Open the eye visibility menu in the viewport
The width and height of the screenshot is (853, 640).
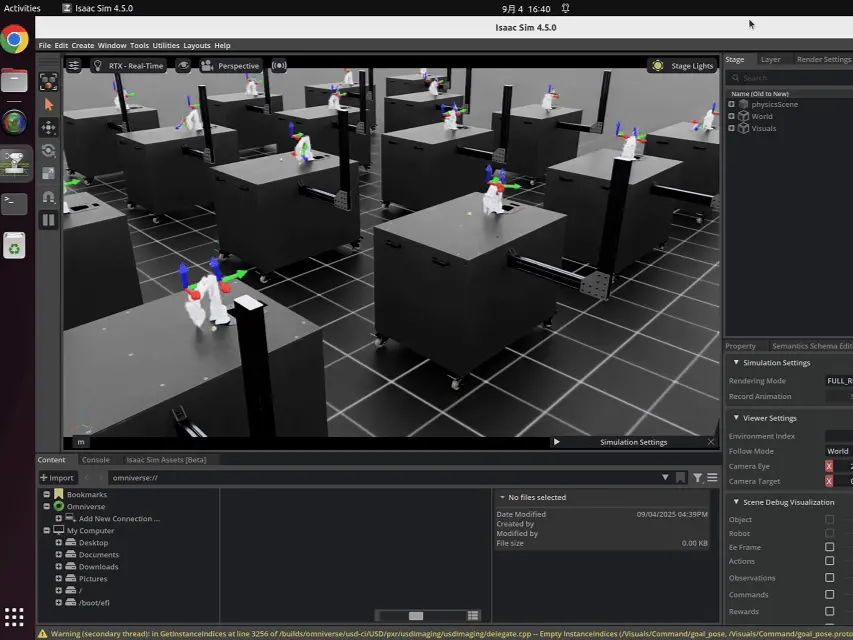(x=183, y=65)
